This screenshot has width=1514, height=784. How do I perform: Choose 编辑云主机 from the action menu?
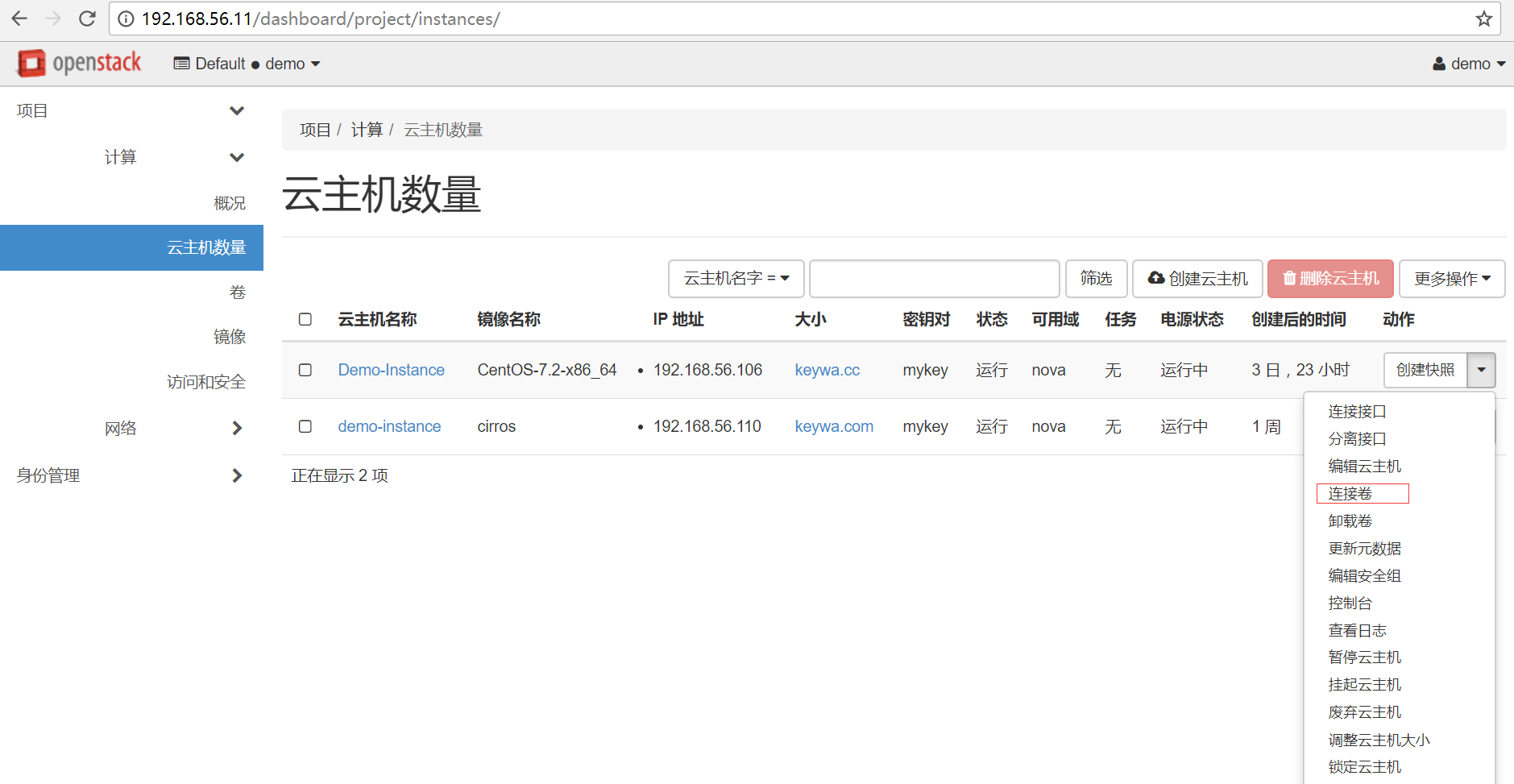pos(1364,467)
